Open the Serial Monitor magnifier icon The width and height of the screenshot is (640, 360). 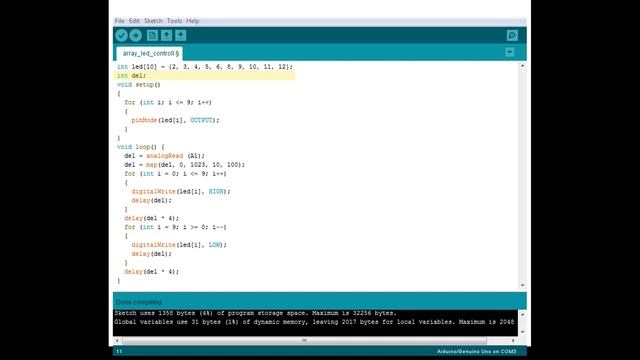(x=512, y=36)
